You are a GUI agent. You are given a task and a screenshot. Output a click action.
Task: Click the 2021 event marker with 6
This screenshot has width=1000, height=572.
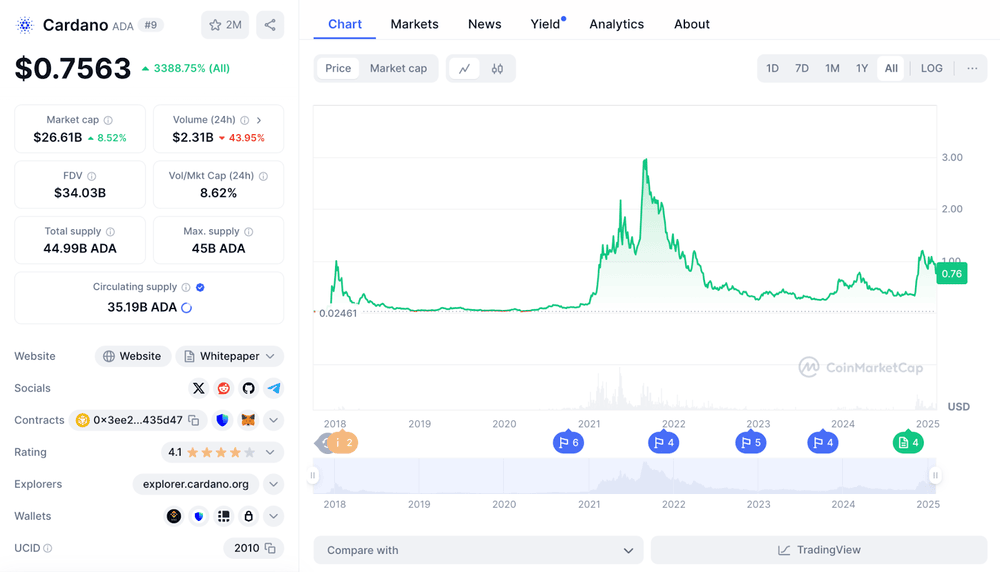coord(568,442)
